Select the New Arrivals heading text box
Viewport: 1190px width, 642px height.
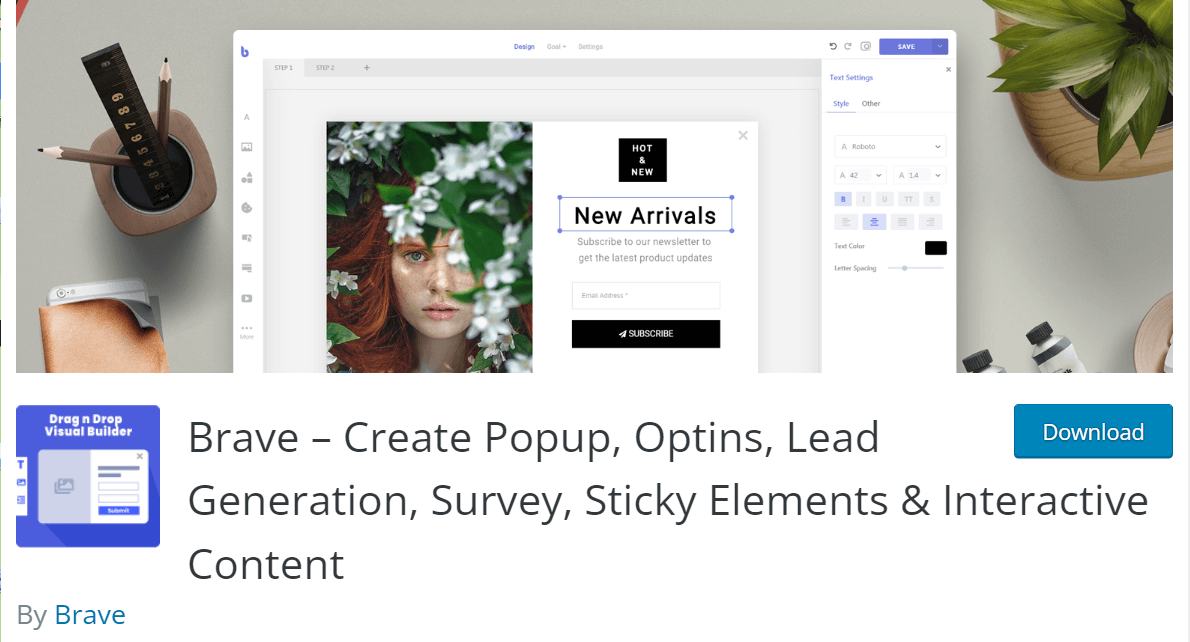pos(646,215)
